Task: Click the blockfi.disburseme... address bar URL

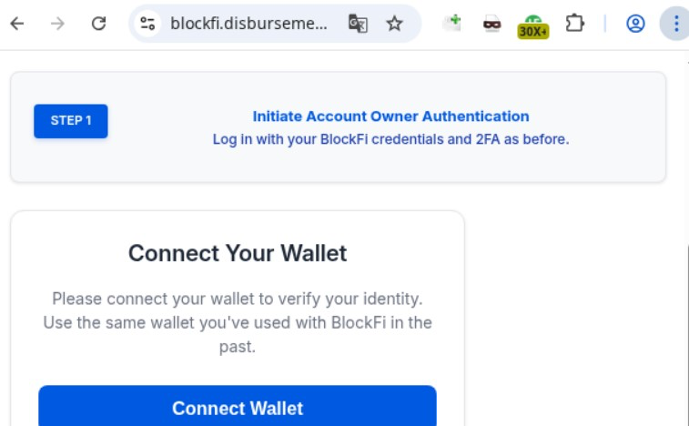Action: 248,23
